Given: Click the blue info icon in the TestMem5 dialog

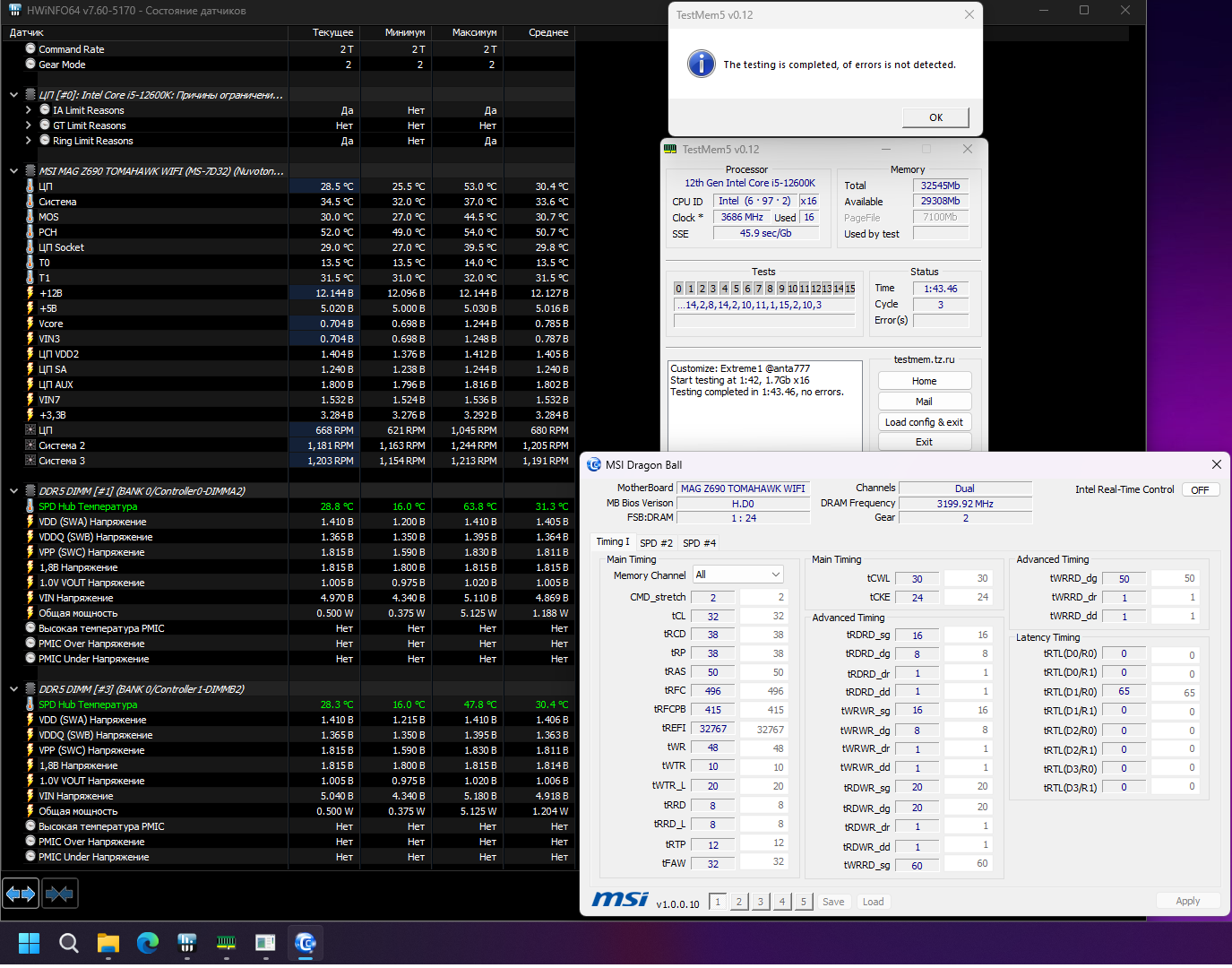Looking at the screenshot, I should click(702, 64).
